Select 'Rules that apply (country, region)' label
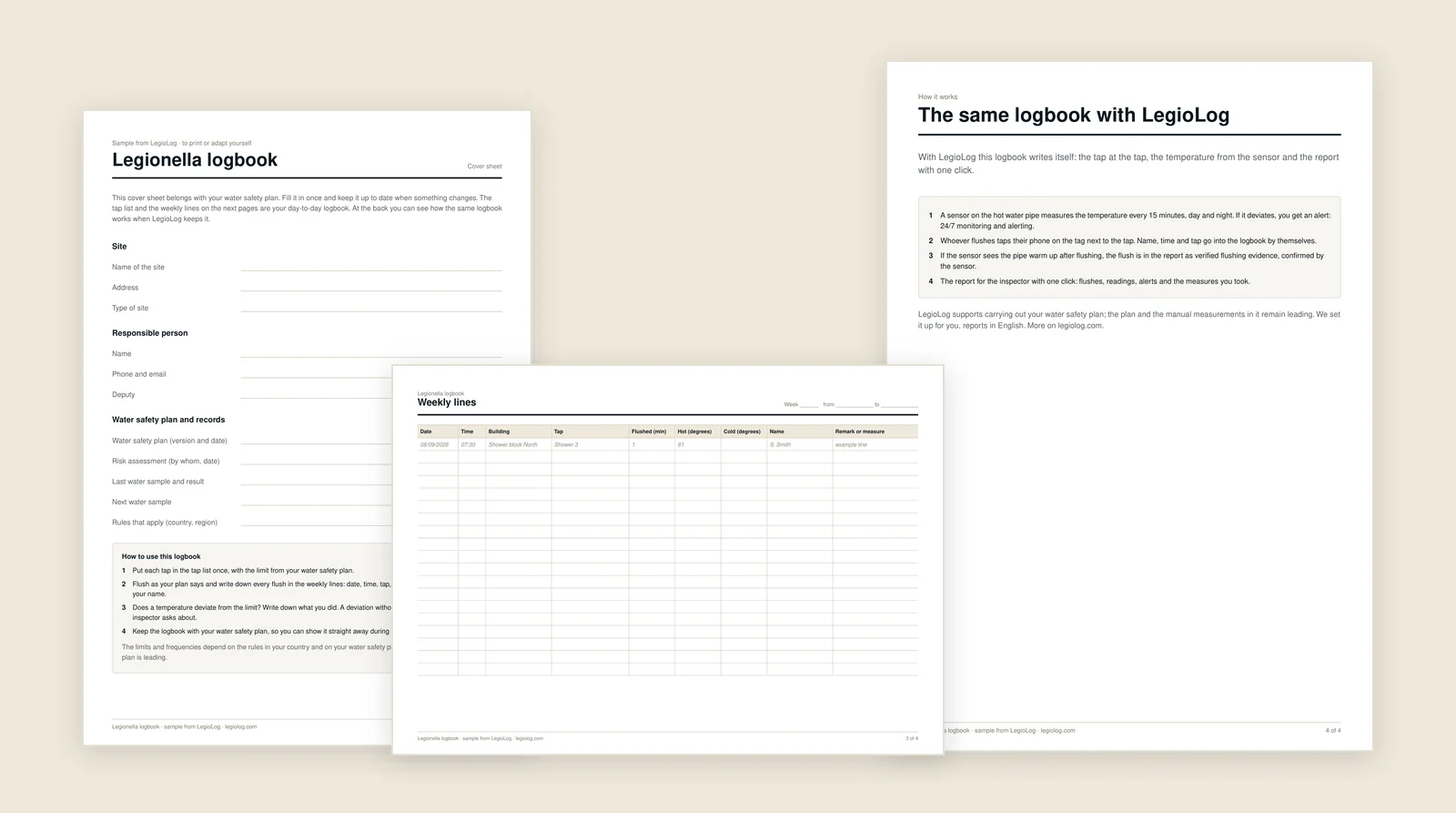1456x813 pixels. pos(165,523)
